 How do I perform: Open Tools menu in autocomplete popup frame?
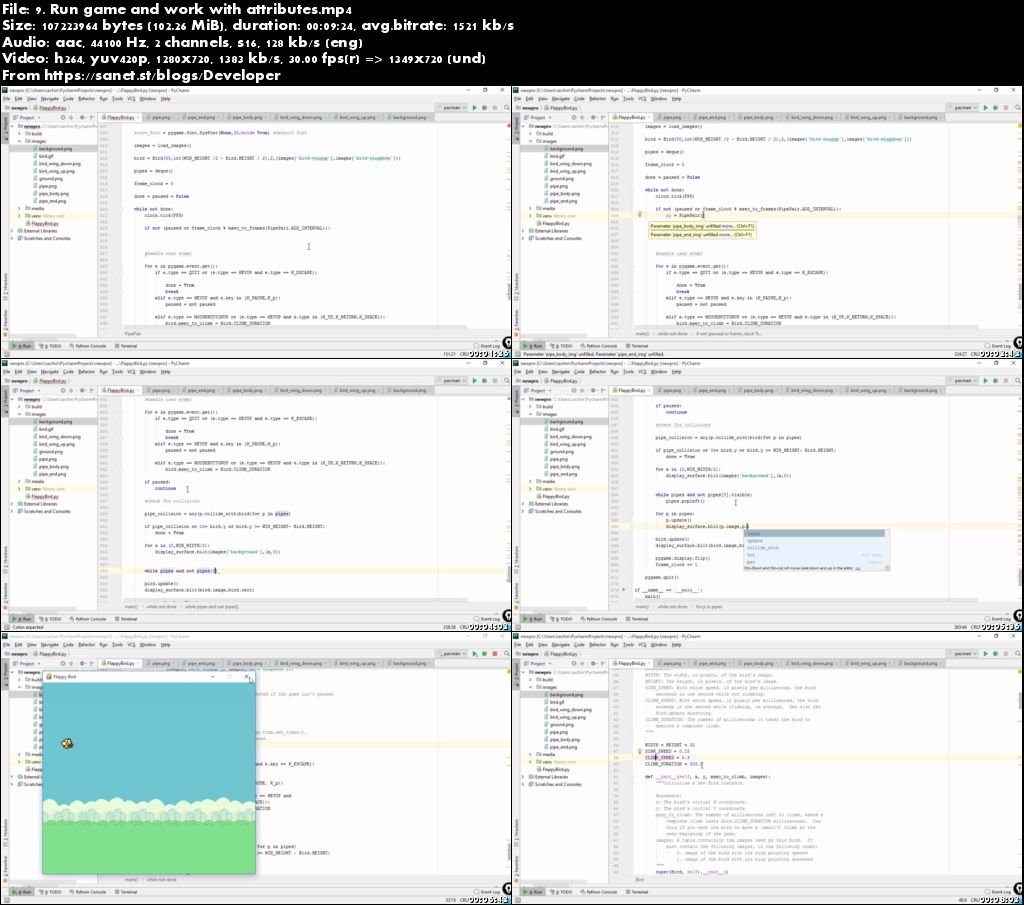(628, 372)
